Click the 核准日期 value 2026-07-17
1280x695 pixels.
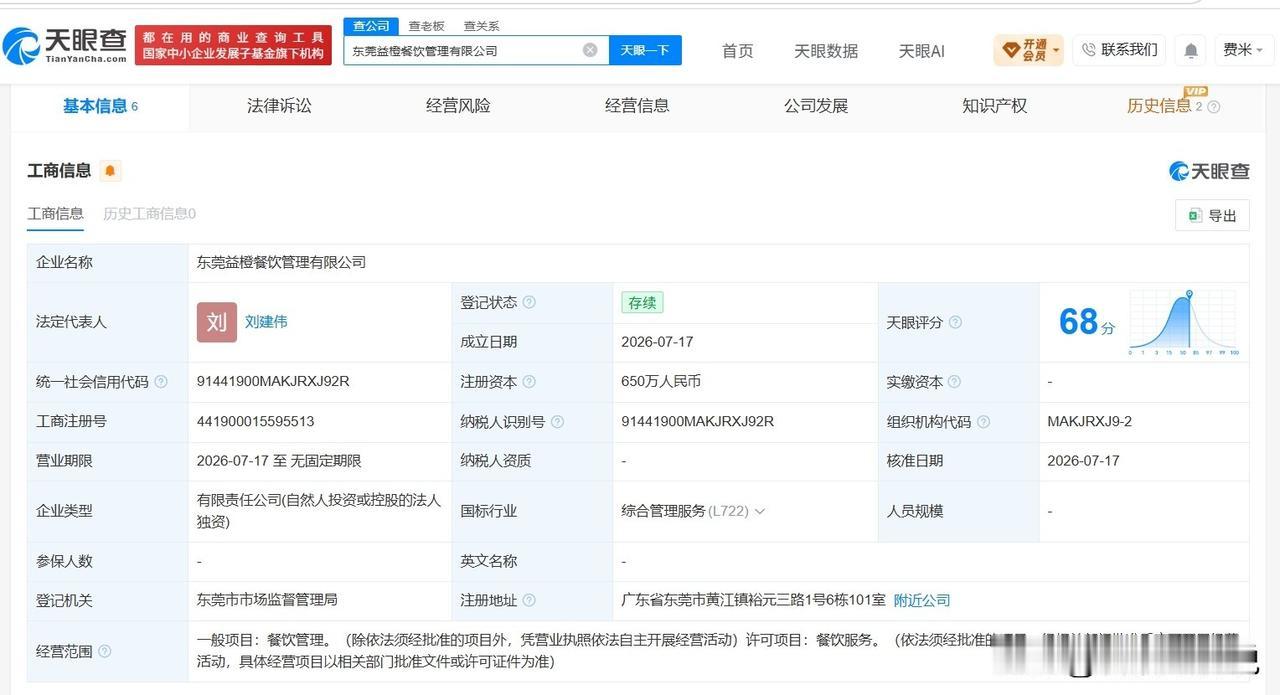[1083, 461]
